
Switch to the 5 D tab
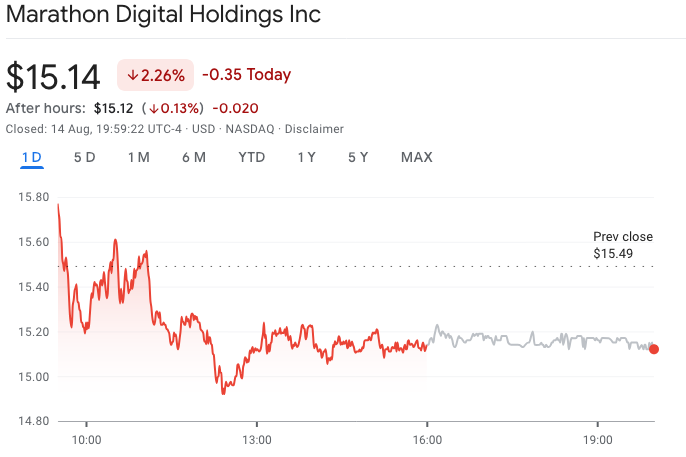[85, 157]
